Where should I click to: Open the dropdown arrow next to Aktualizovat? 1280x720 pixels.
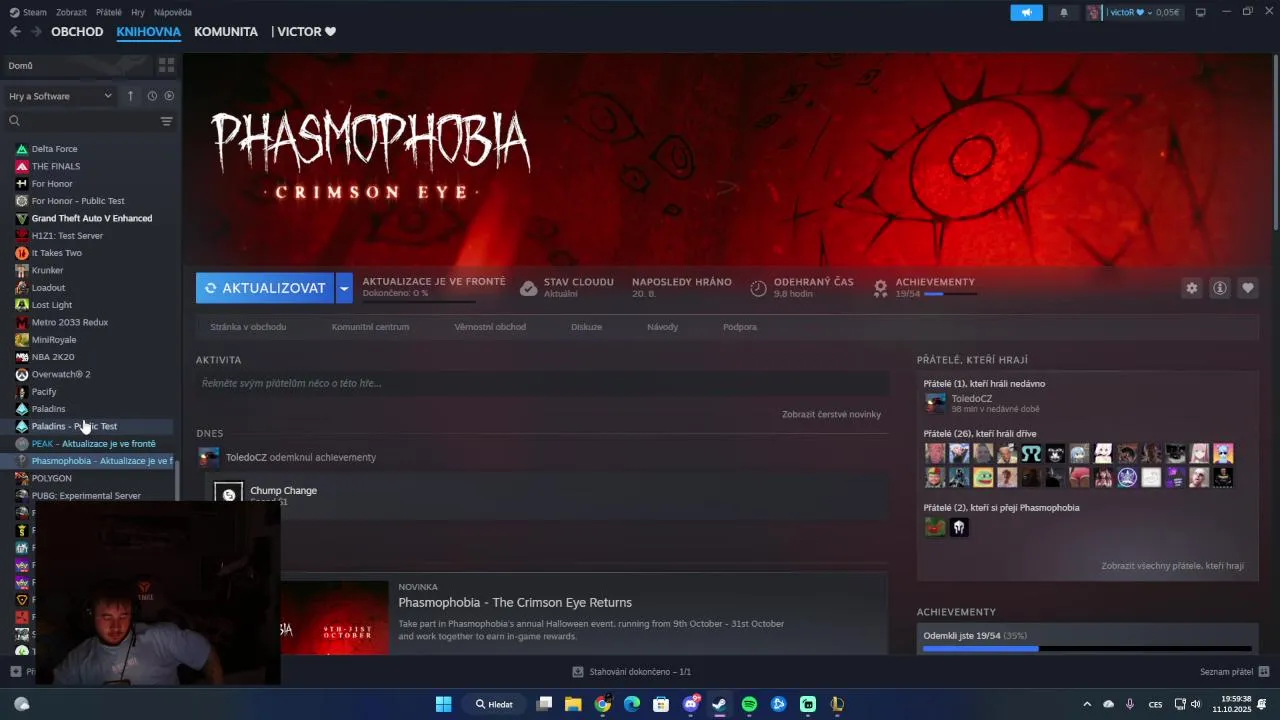[344, 288]
